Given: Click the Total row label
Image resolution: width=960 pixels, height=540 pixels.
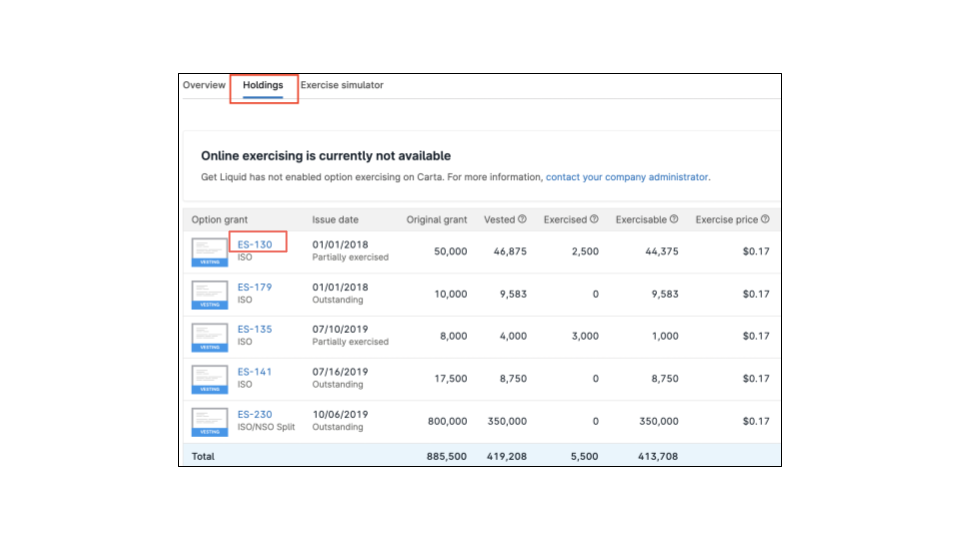Looking at the screenshot, I should [x=203, y=457].
